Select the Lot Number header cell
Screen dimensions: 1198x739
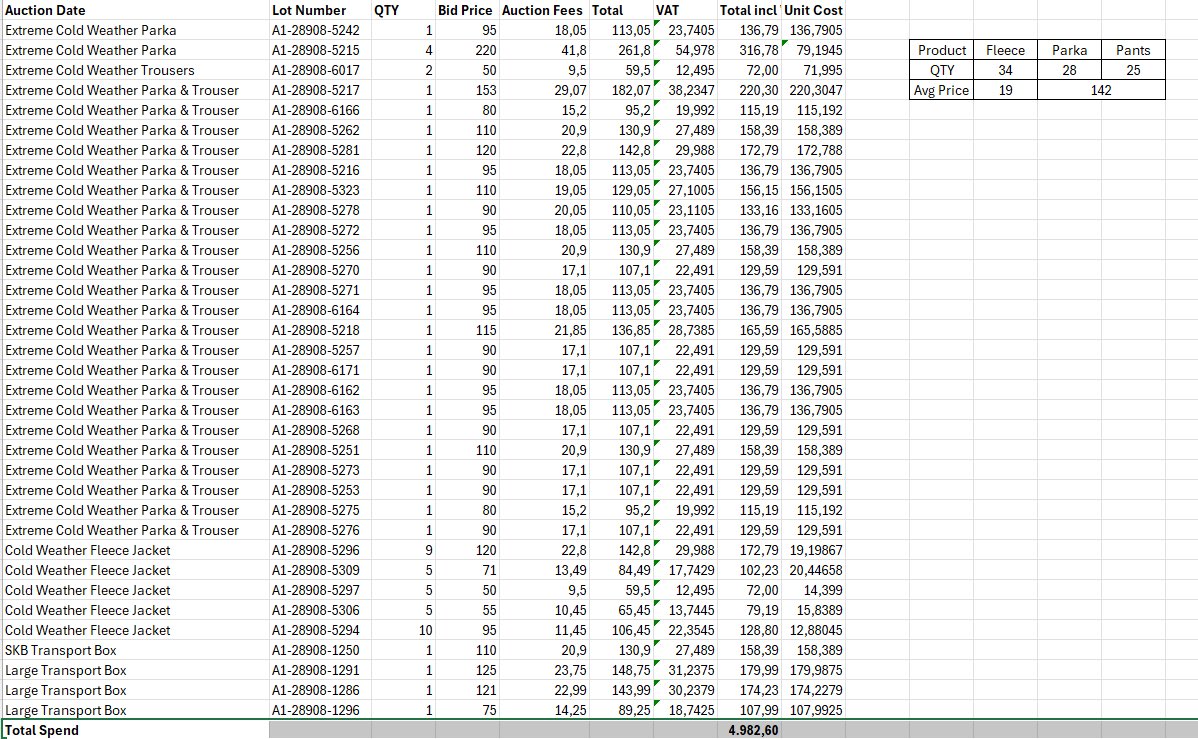320,10
